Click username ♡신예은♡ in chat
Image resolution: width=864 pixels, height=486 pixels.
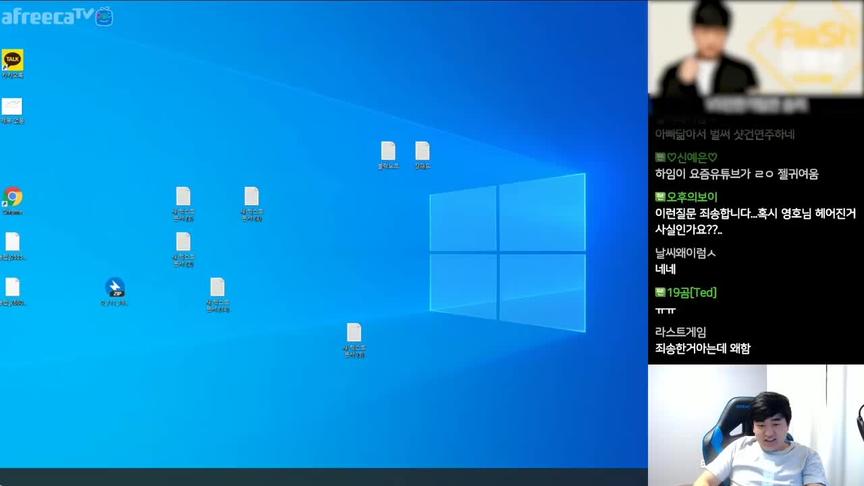(692, 158)
